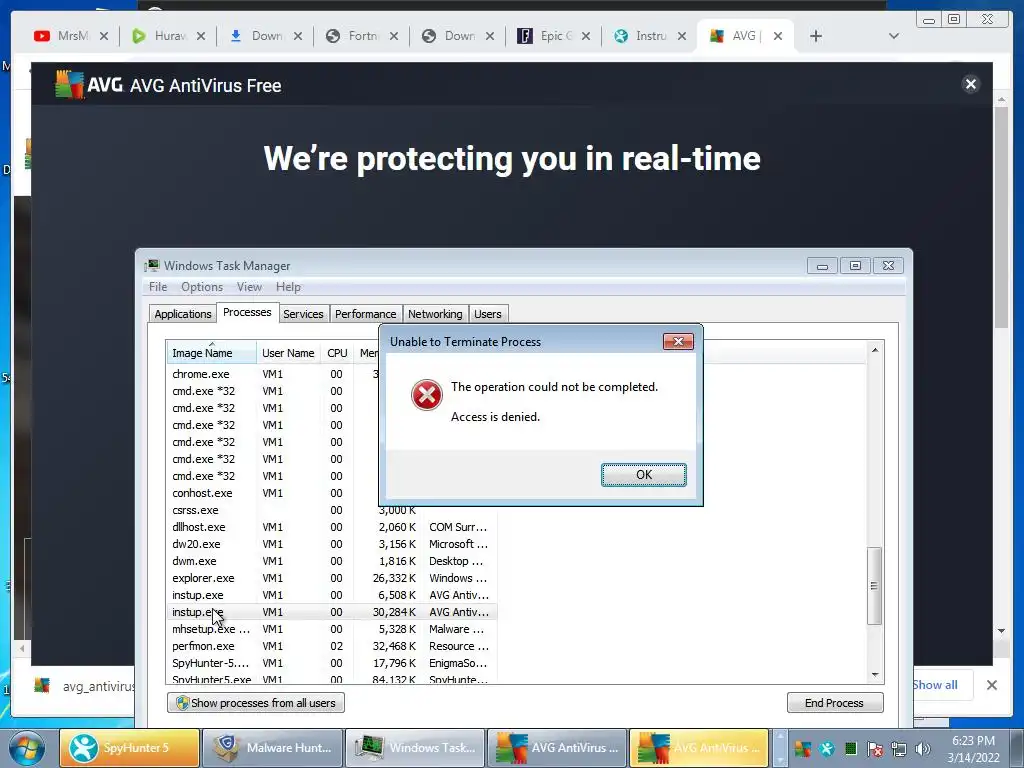Switch to the Users tab in Task Manager
Viewport: 1024px width, 768px height.
click(488, 314)
